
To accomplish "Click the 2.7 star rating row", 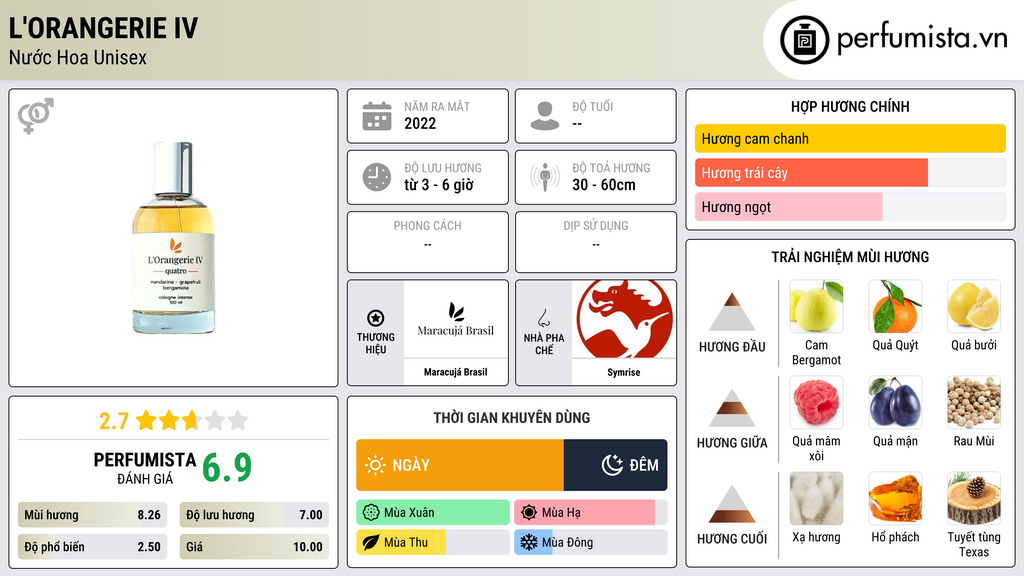I will pyautogui.click(x=174, y=420).
